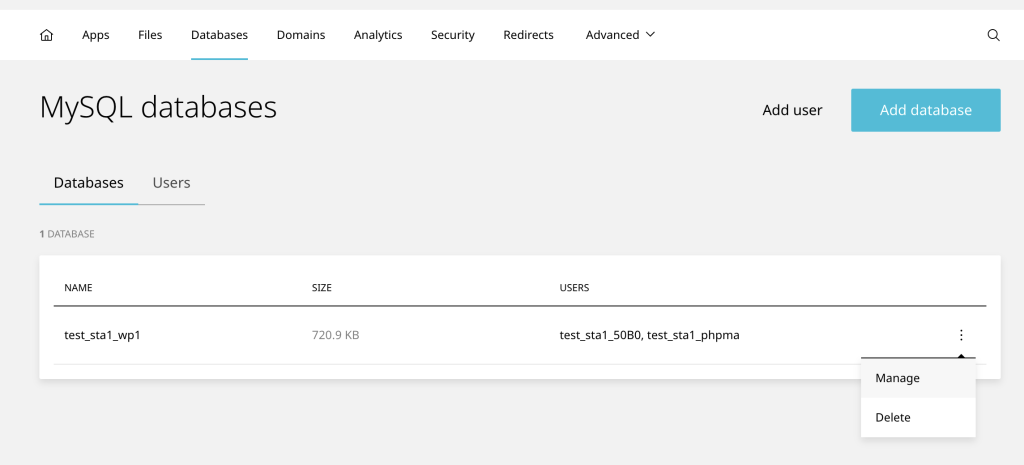1024x465 pixels.
Task: Expand the Advanced dropdown menu
Action: (620, 35)
